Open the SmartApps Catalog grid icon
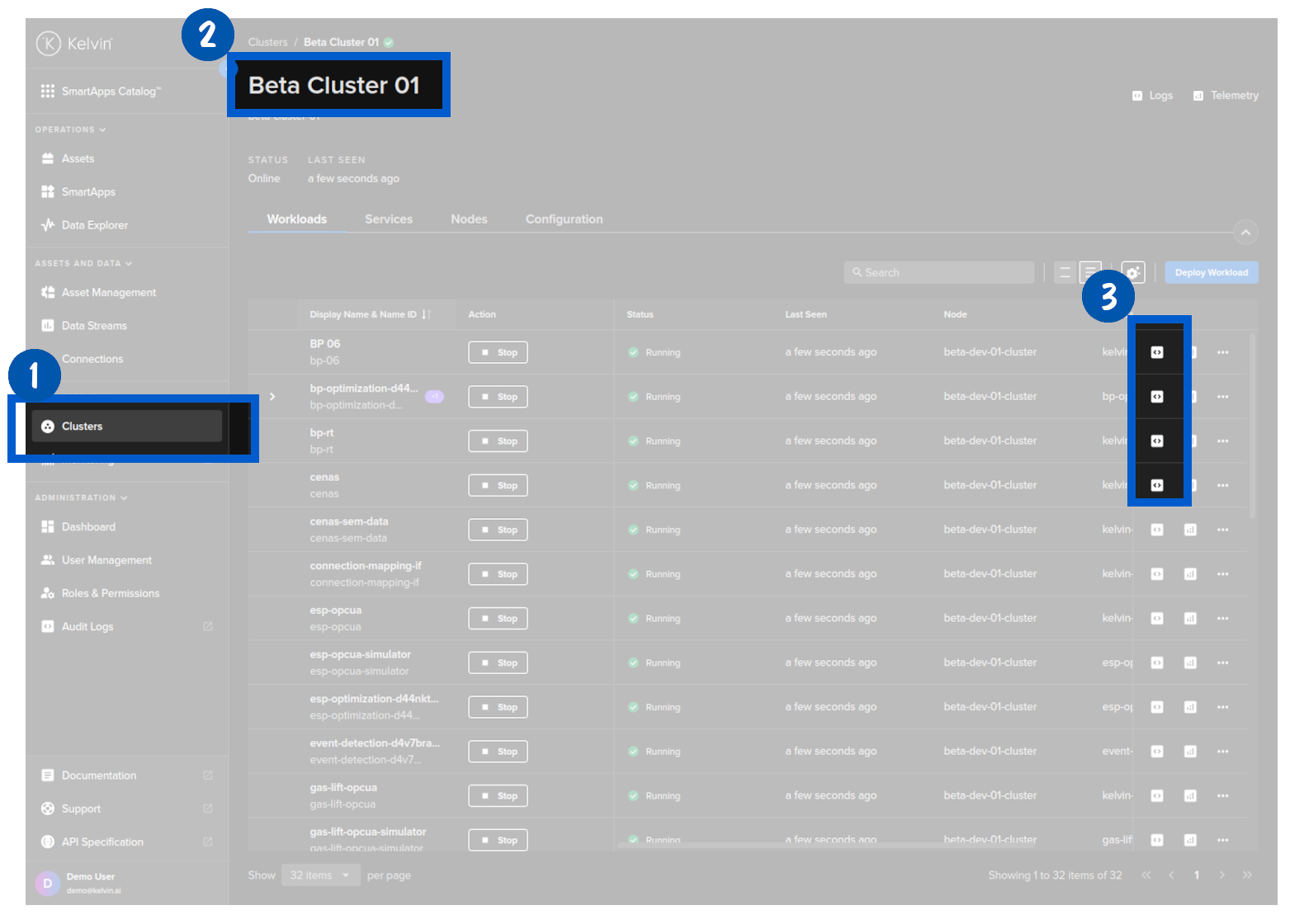 (48, 92)
